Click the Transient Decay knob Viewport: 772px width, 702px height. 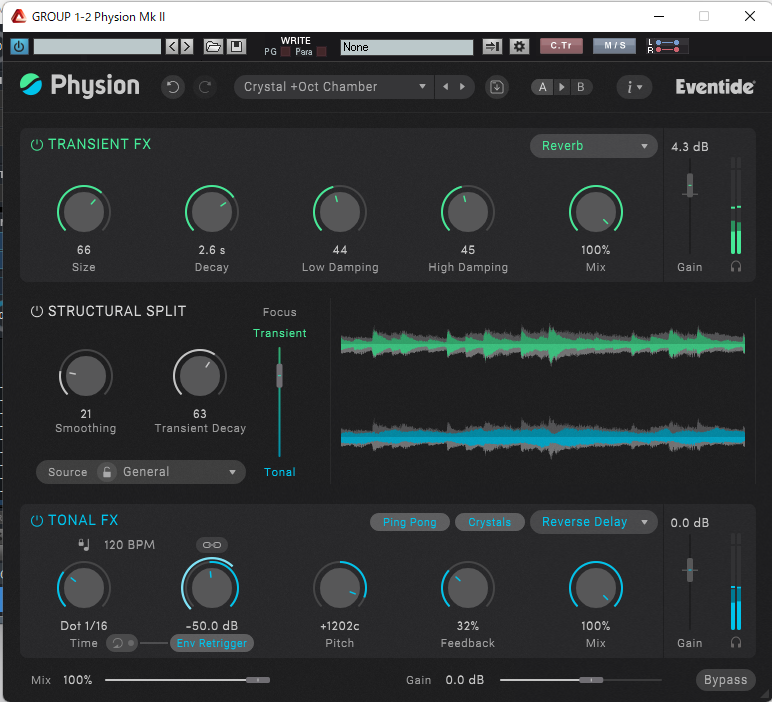pyautogui.click(x=199, y=375)
